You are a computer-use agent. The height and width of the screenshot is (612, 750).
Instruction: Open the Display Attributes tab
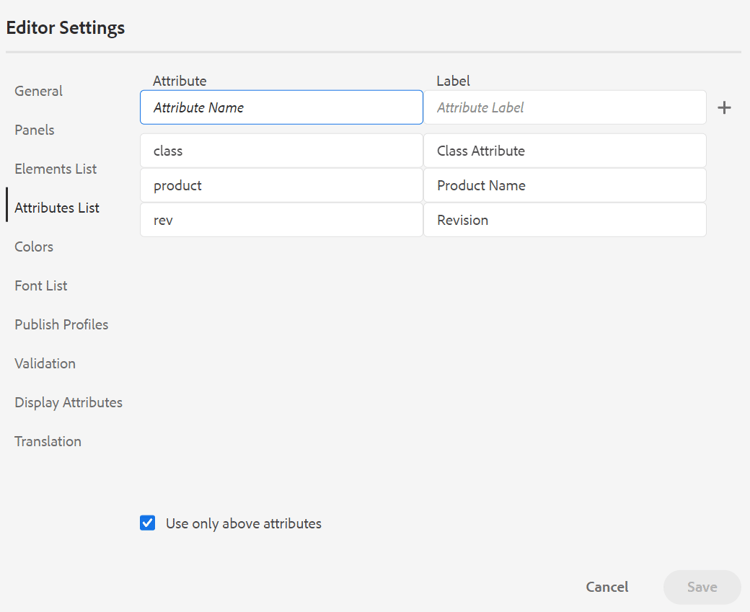69,403
